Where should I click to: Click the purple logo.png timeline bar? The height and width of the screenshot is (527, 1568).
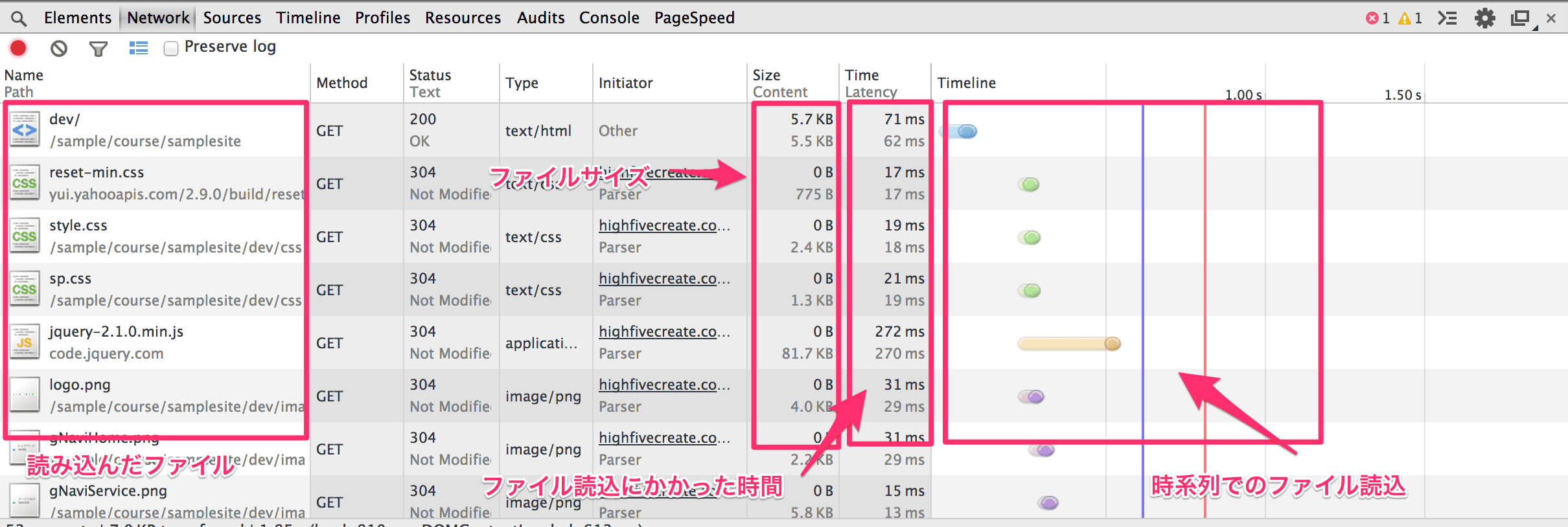click(1032, 397)
